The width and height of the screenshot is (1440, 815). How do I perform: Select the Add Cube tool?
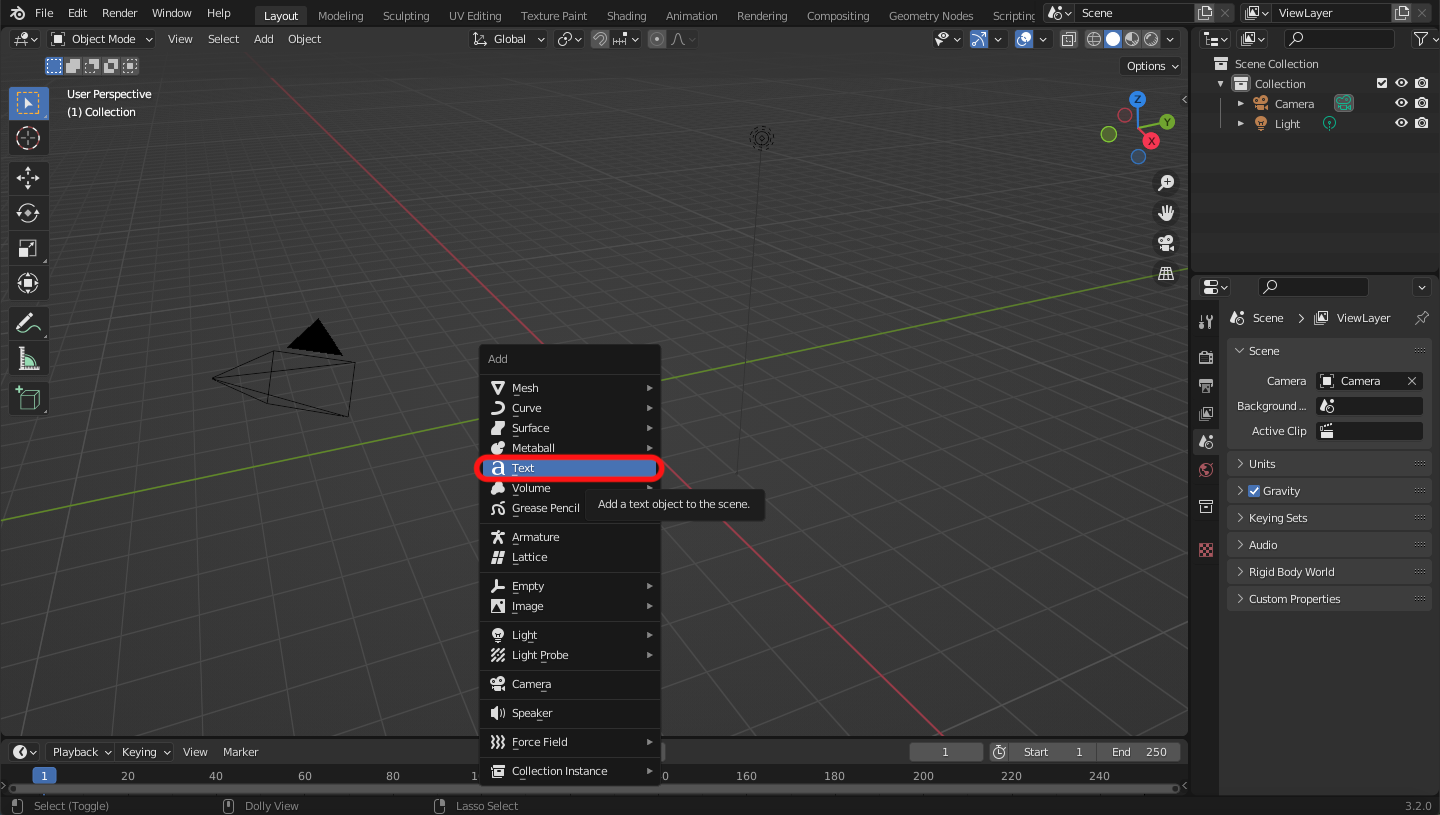28,399
